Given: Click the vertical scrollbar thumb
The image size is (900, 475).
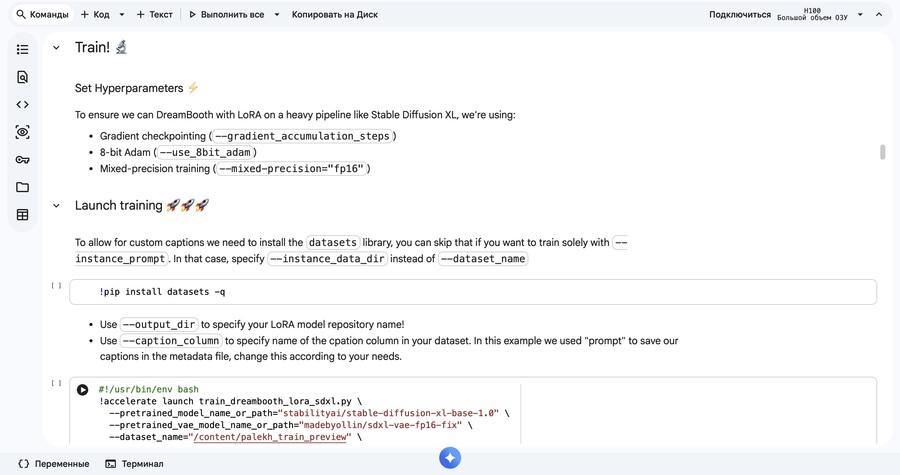Looking at the screenshot, I should tap(883, 152).
